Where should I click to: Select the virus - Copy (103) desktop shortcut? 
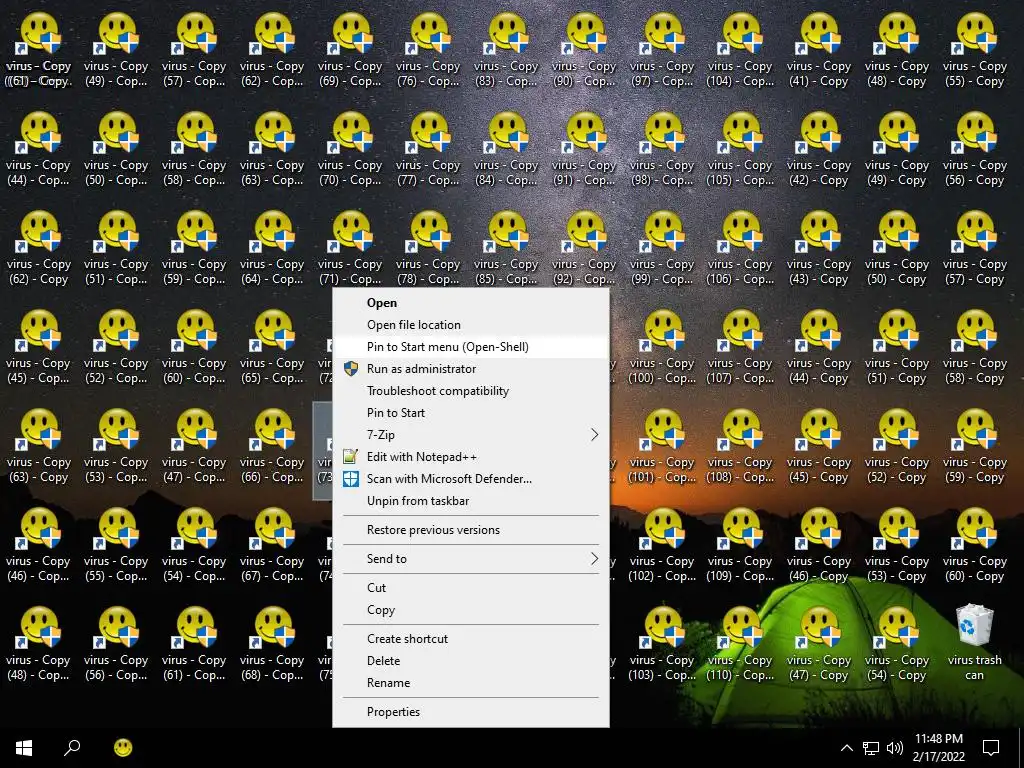click(x=662, y=645)
